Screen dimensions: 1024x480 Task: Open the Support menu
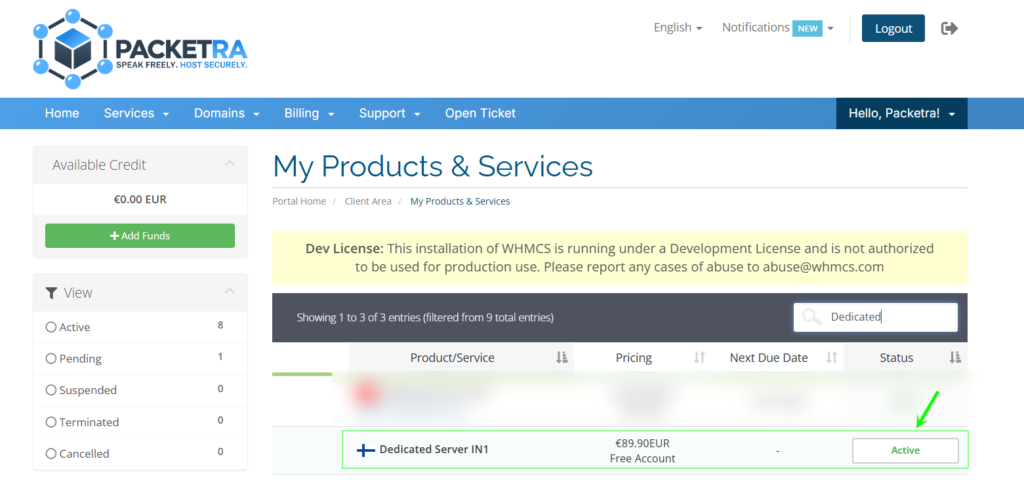(389, 113)
